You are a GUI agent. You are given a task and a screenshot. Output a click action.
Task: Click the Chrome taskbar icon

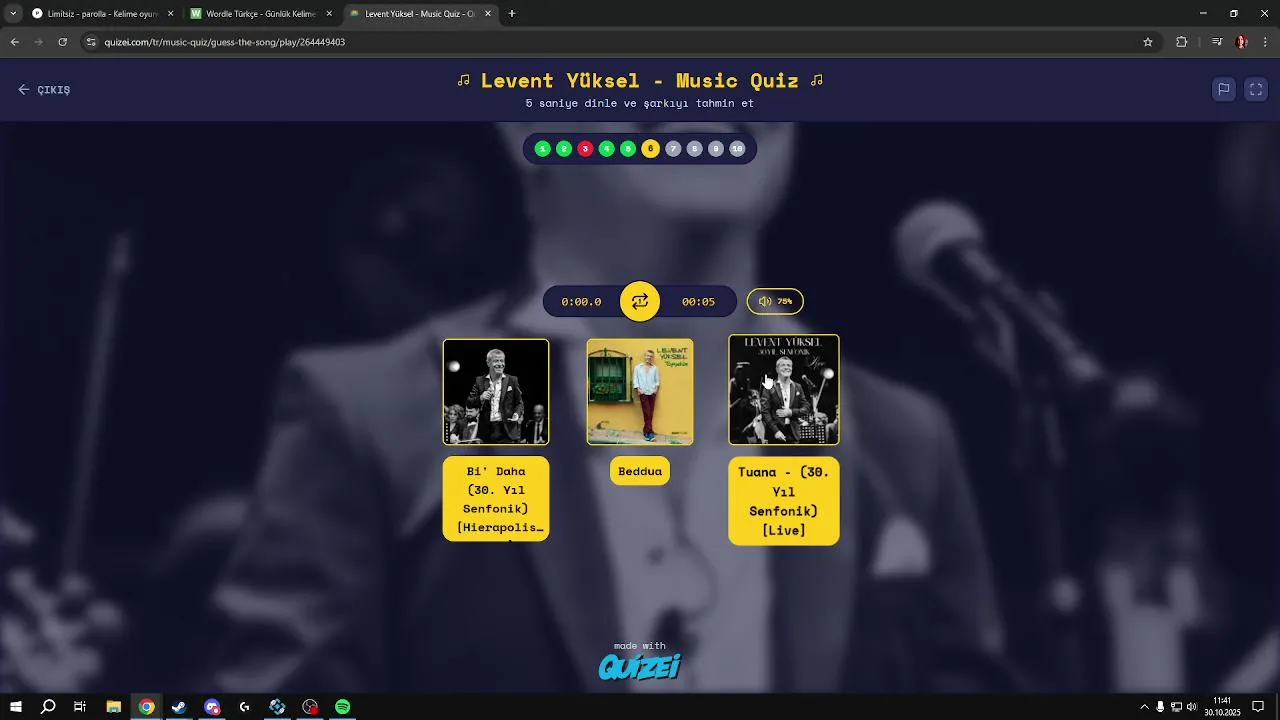point(147,707)
